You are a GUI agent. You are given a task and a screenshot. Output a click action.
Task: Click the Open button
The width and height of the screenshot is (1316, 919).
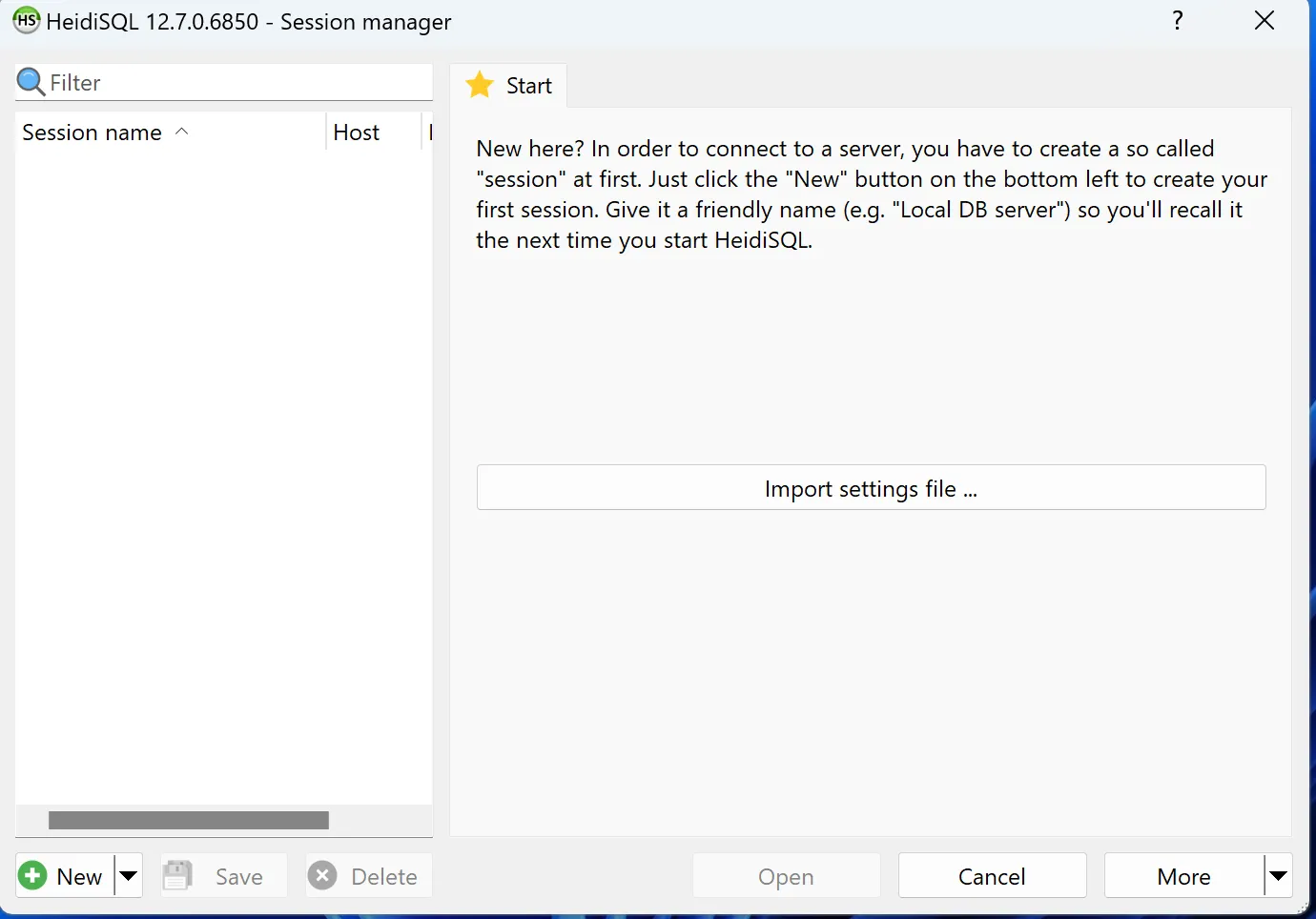(x=787, y=876)
